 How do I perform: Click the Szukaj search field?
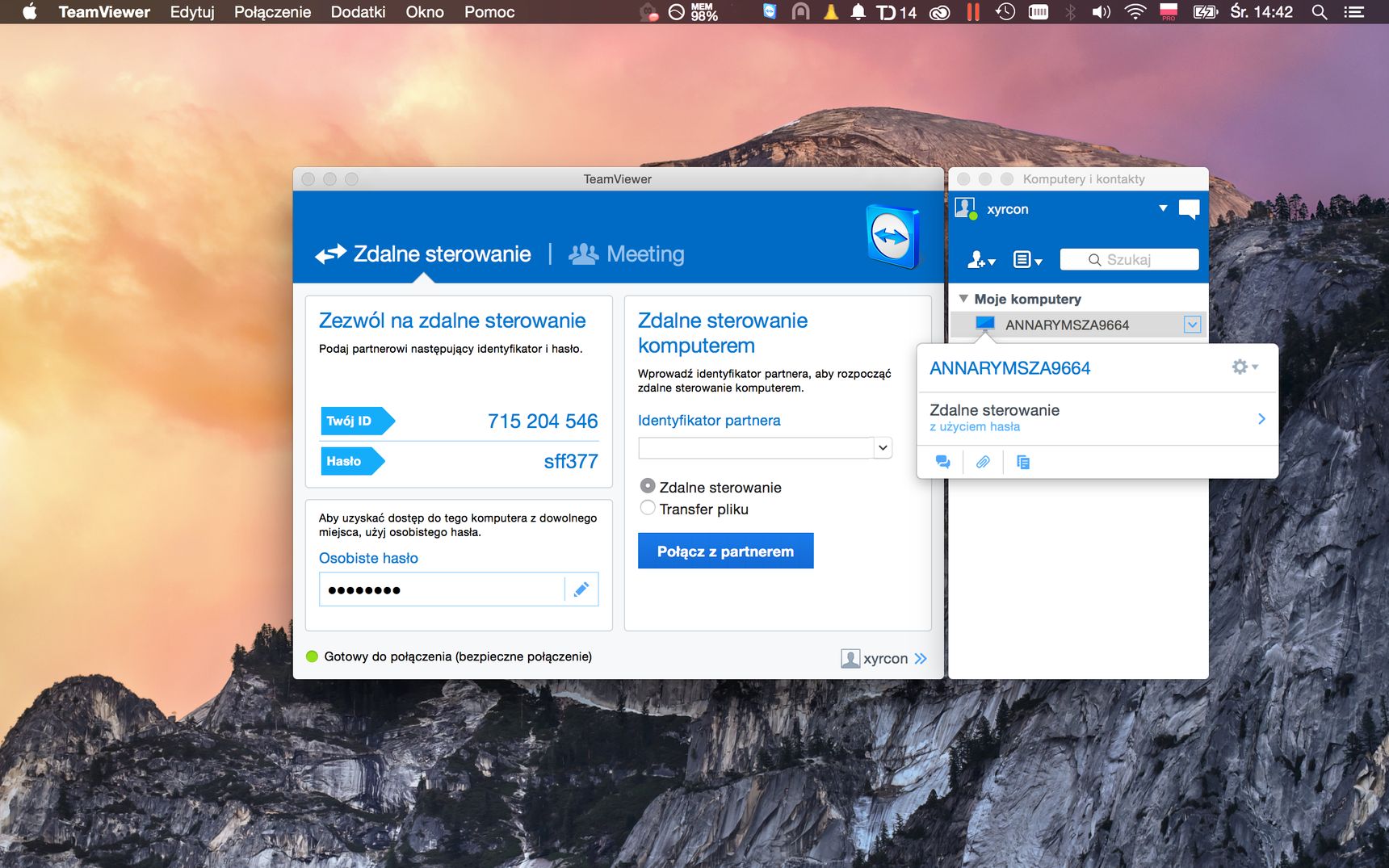(x=1129, y=260)
